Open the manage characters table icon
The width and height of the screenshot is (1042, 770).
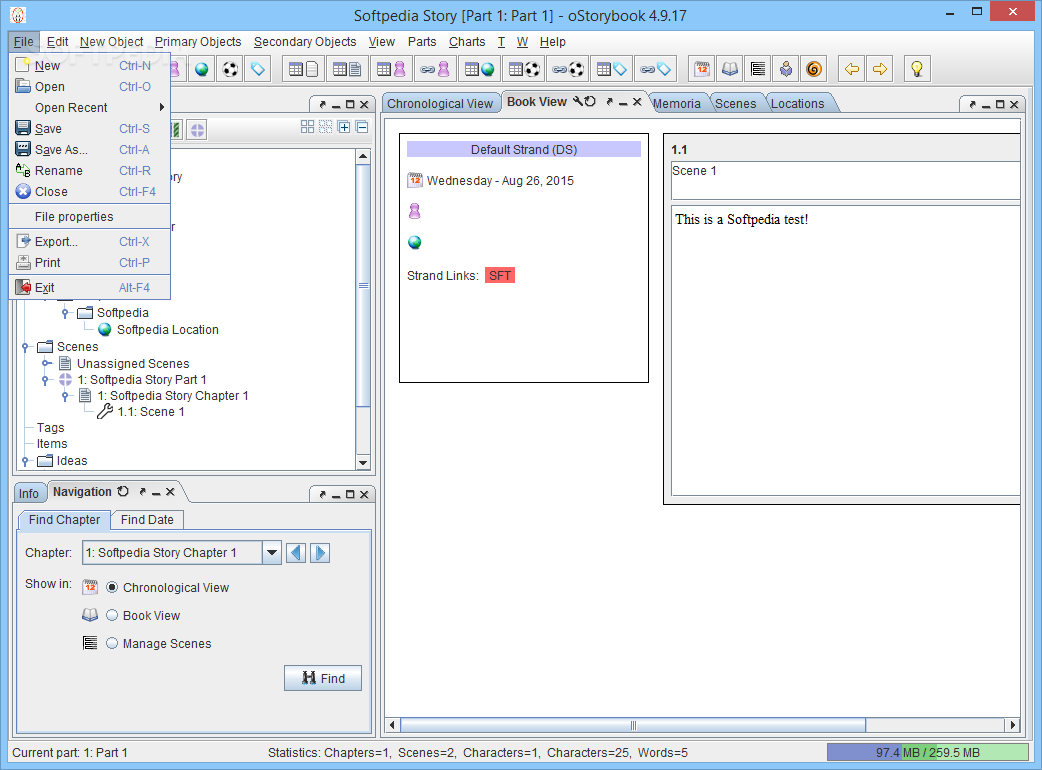391,69
